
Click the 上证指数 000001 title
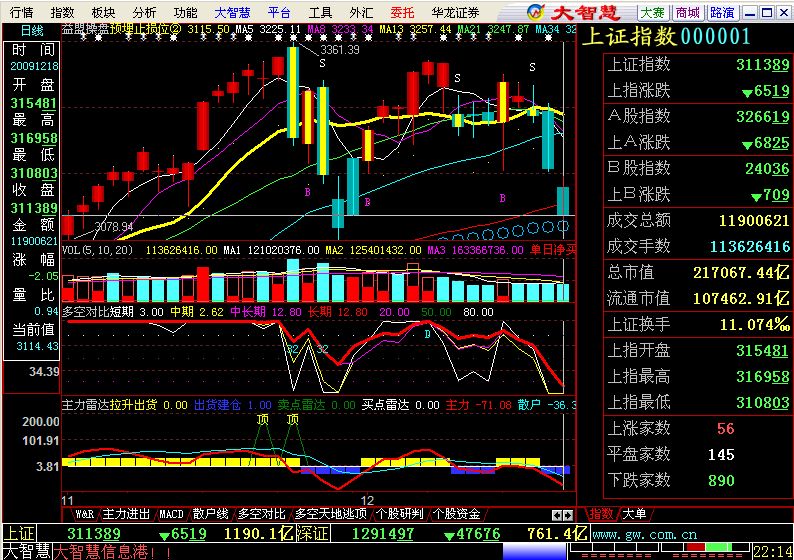(x=666, y=36)
